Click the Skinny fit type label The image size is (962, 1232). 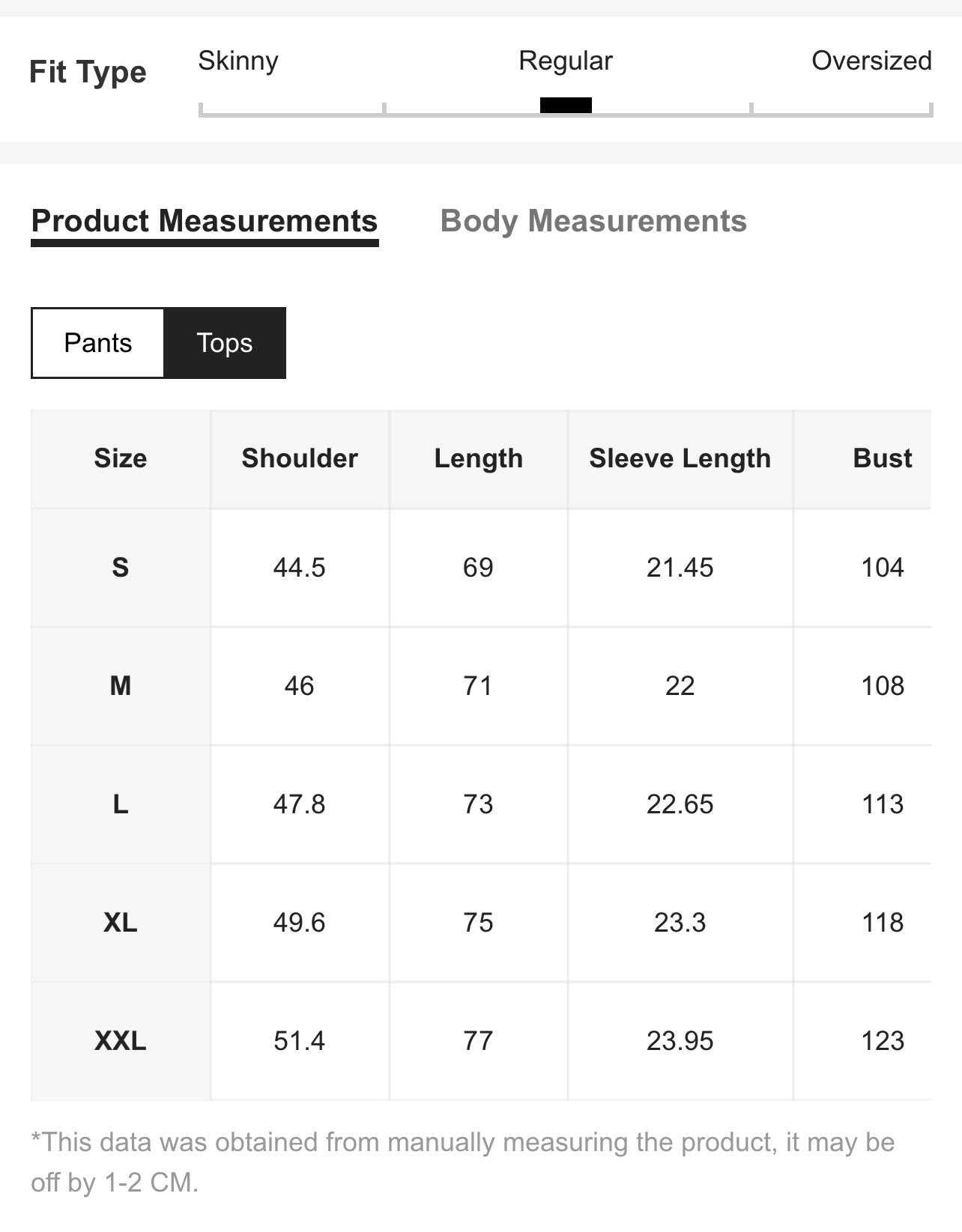[238, 61]
